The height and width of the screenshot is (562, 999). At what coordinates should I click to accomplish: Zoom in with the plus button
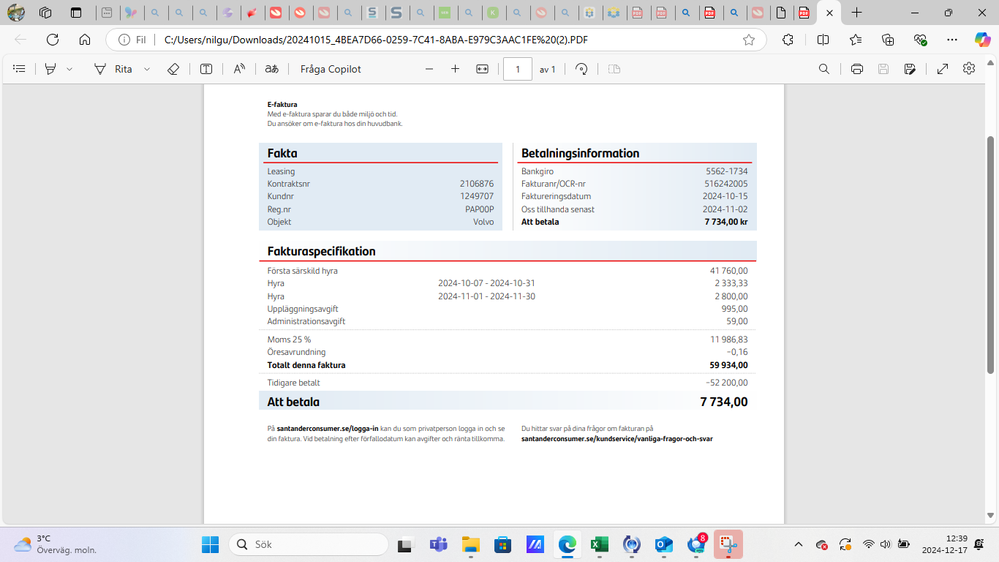[x=455, y=69]
